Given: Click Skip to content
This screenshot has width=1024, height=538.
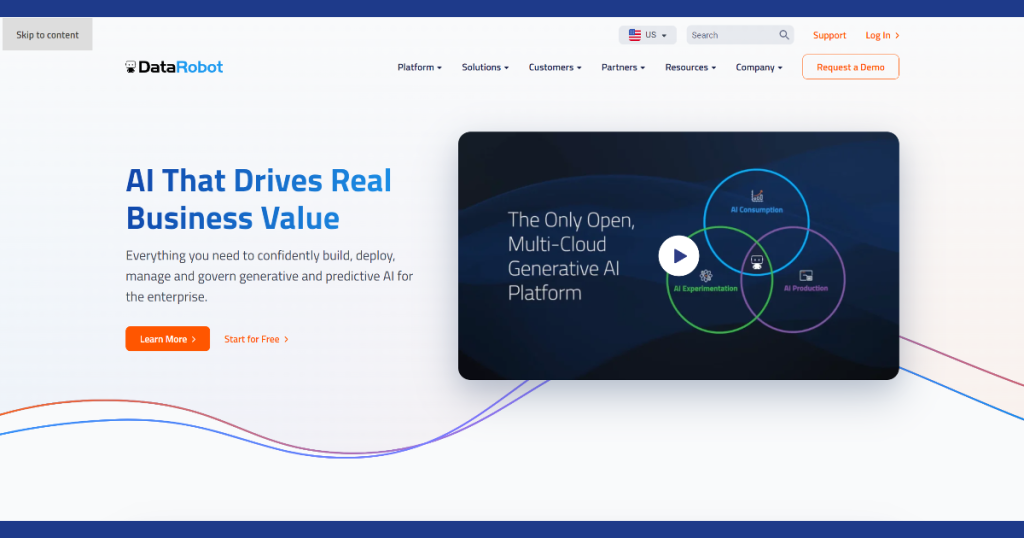Looking at the screenshot, I should pos(48,35).
